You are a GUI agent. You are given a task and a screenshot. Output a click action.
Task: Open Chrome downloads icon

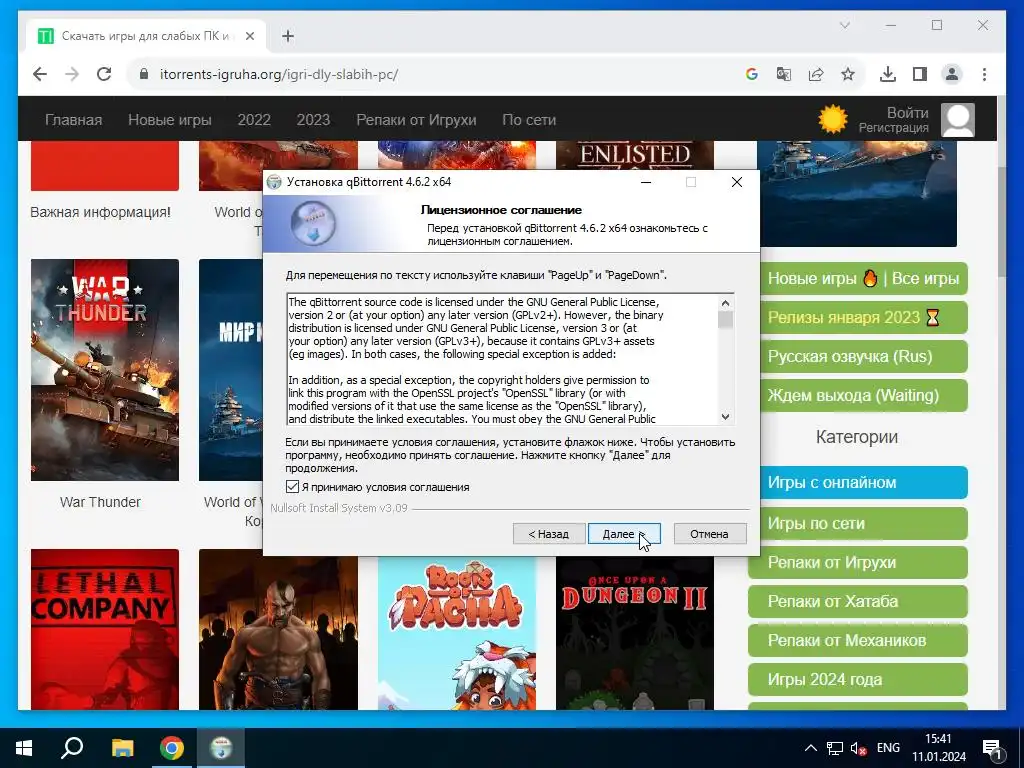pyautogui.click(x=888, y=74)
